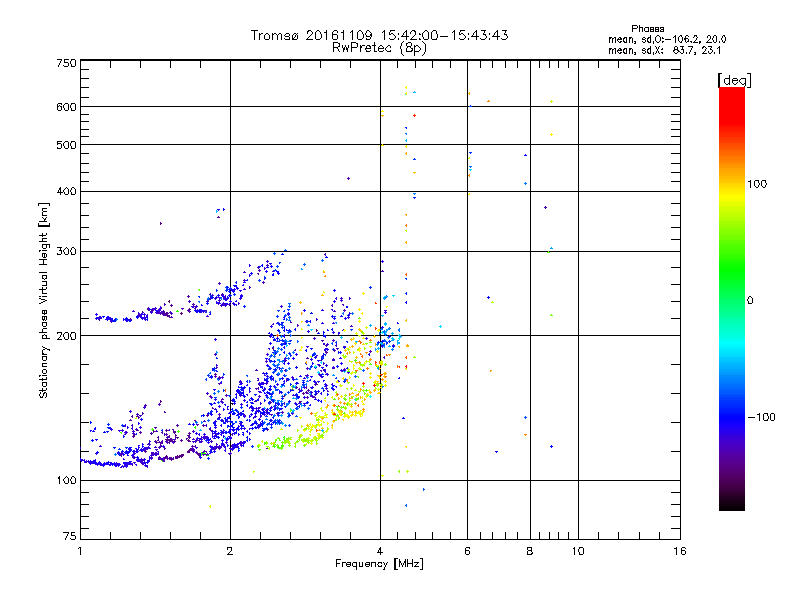Click the y-axis tick label '75'
Screen dimensions: 800x600
(x=70, y=536)
